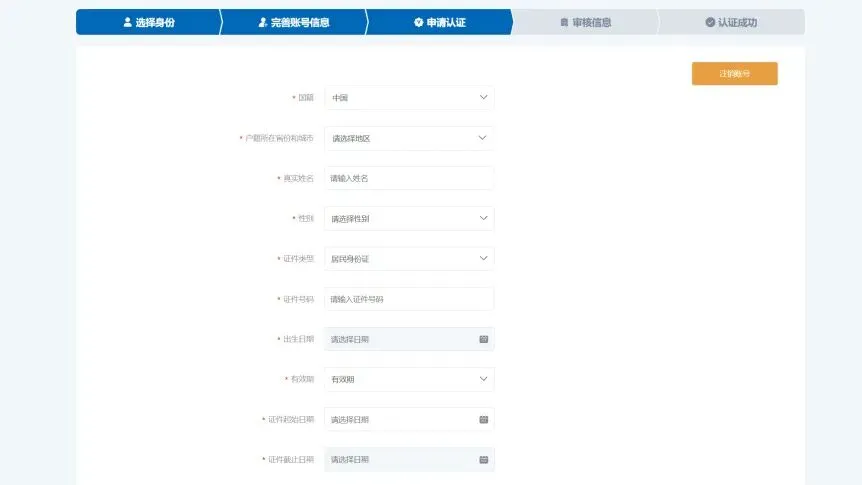Open the calendar icon for 出生日期
Screen dimensions: 862x485
(483, 339)
